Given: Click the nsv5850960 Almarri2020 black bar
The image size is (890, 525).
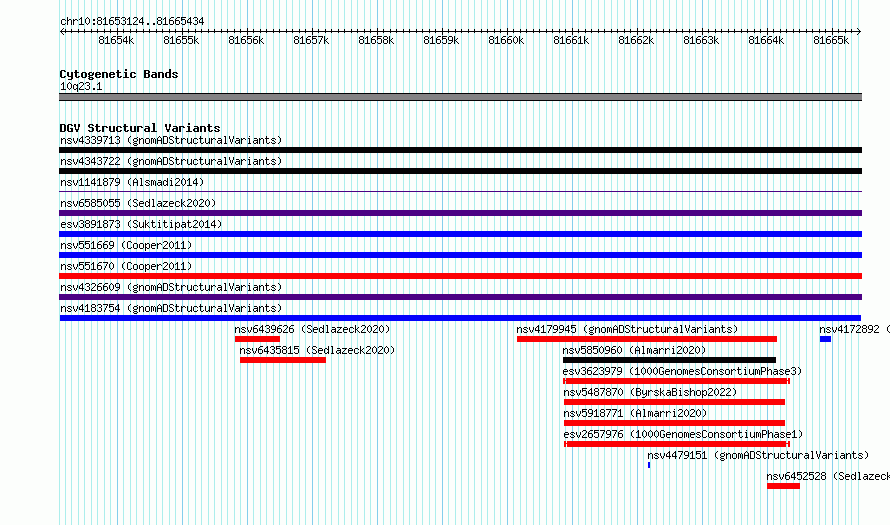Looking at the screenshot, I should click(669, 360).
